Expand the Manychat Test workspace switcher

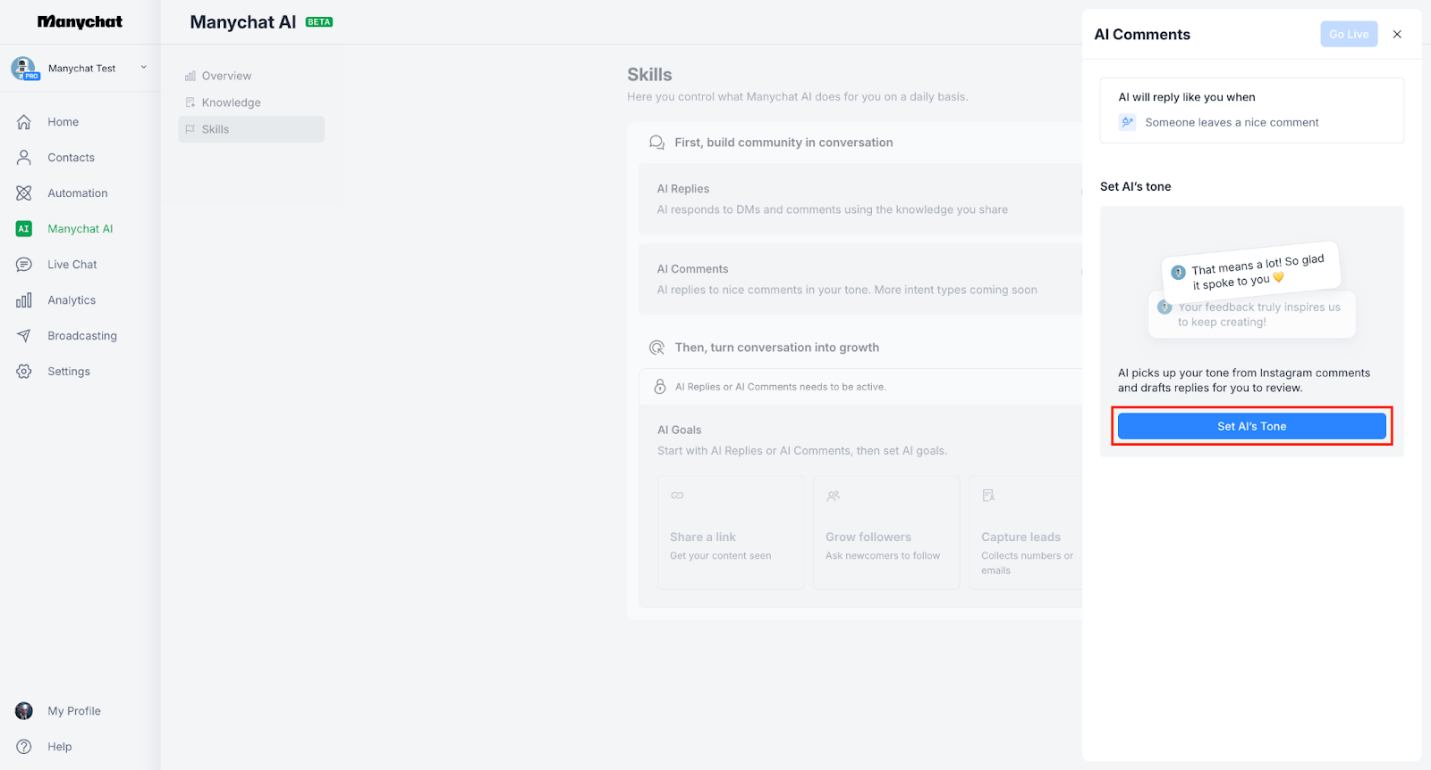[80, 68]
